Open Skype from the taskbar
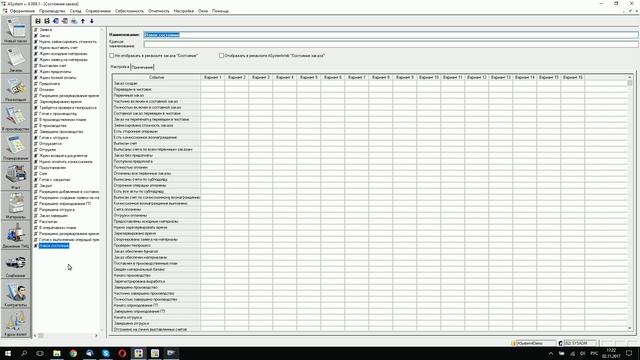Screen dimensions: 640x360 tap(106, 353)
